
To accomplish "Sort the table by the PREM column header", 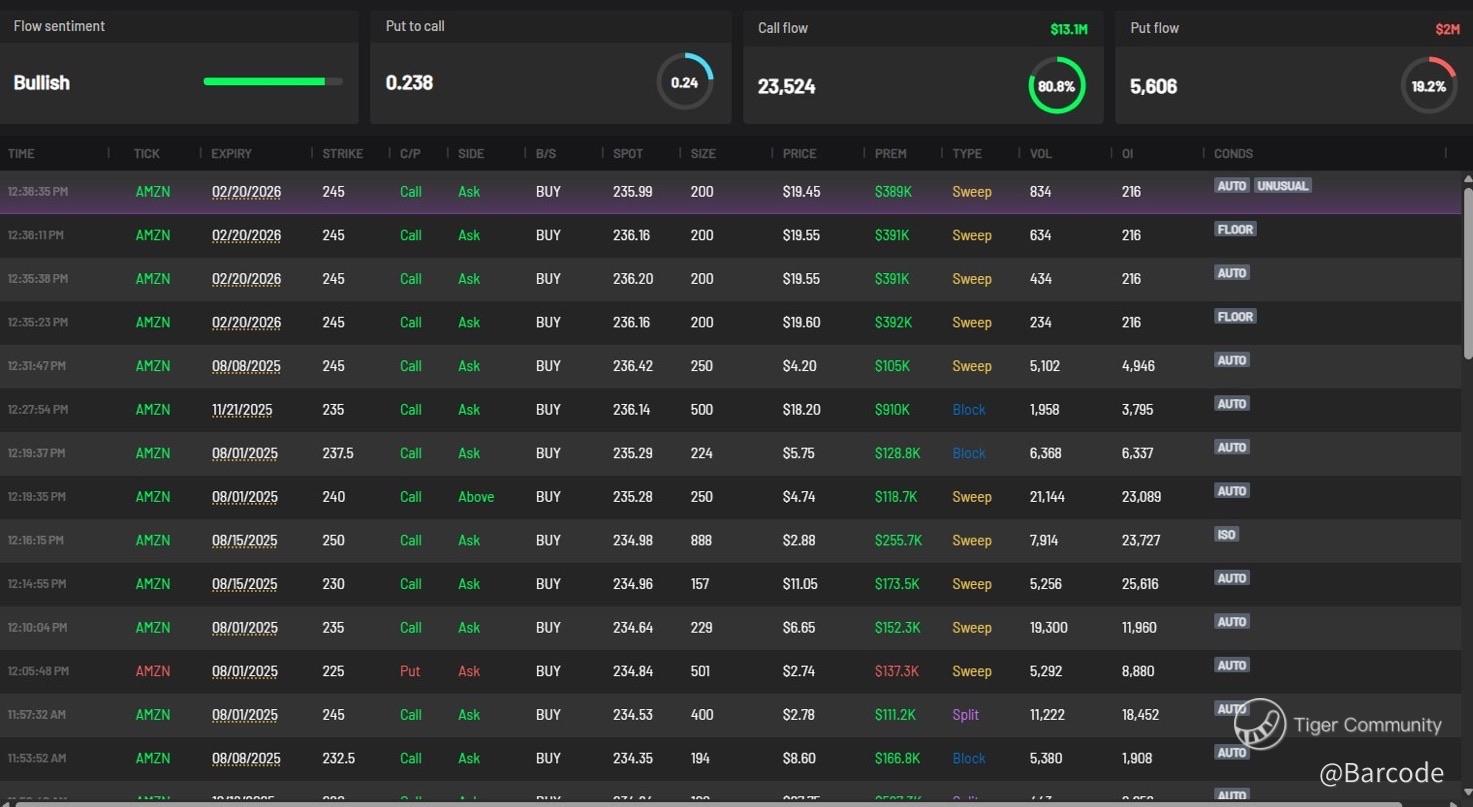I will click(890, 154).
